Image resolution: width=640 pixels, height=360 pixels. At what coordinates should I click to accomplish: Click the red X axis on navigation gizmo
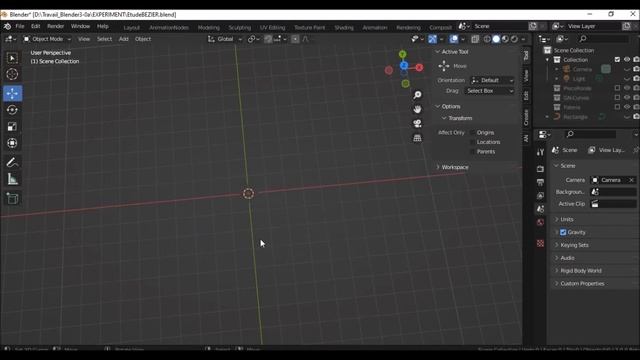coord(419,67)
